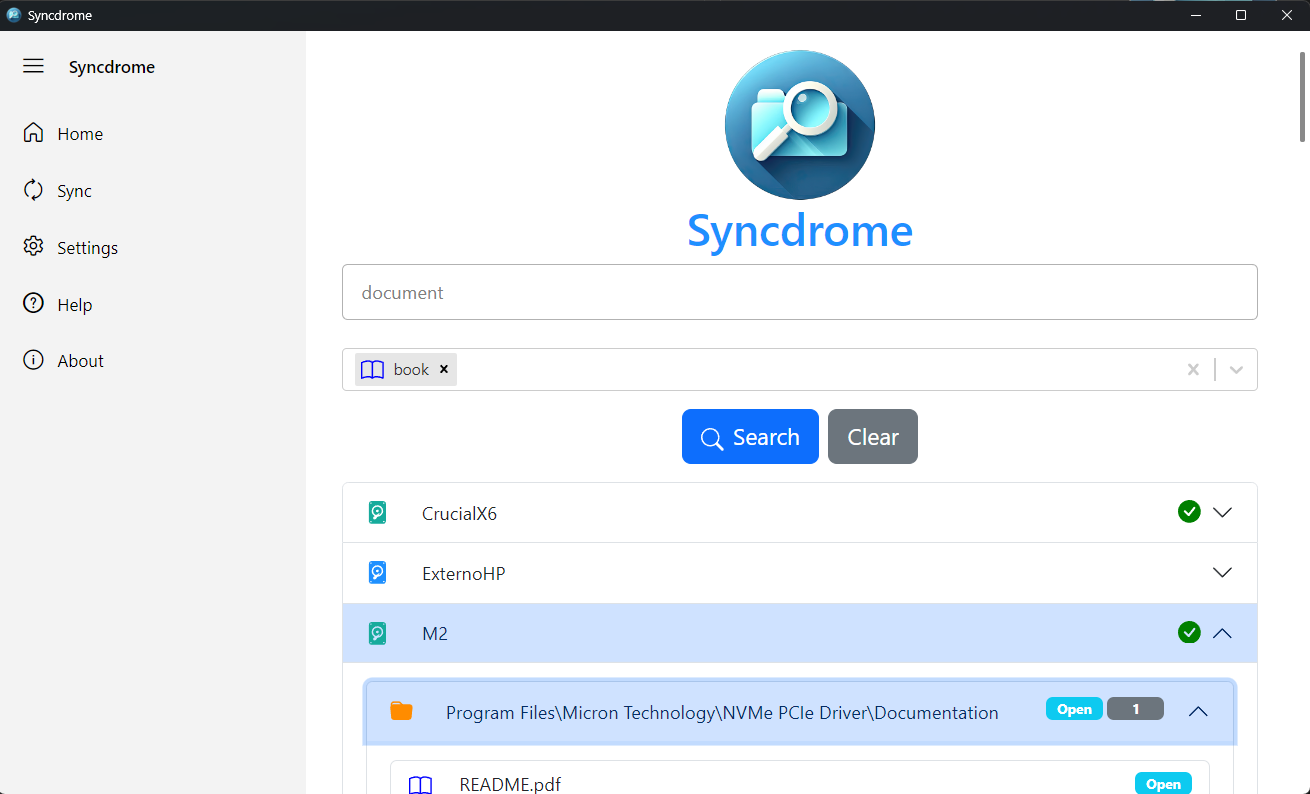Click the Syncdrome magnifier logo
This screenshot has width=1310, height=794.
point(799,124)
